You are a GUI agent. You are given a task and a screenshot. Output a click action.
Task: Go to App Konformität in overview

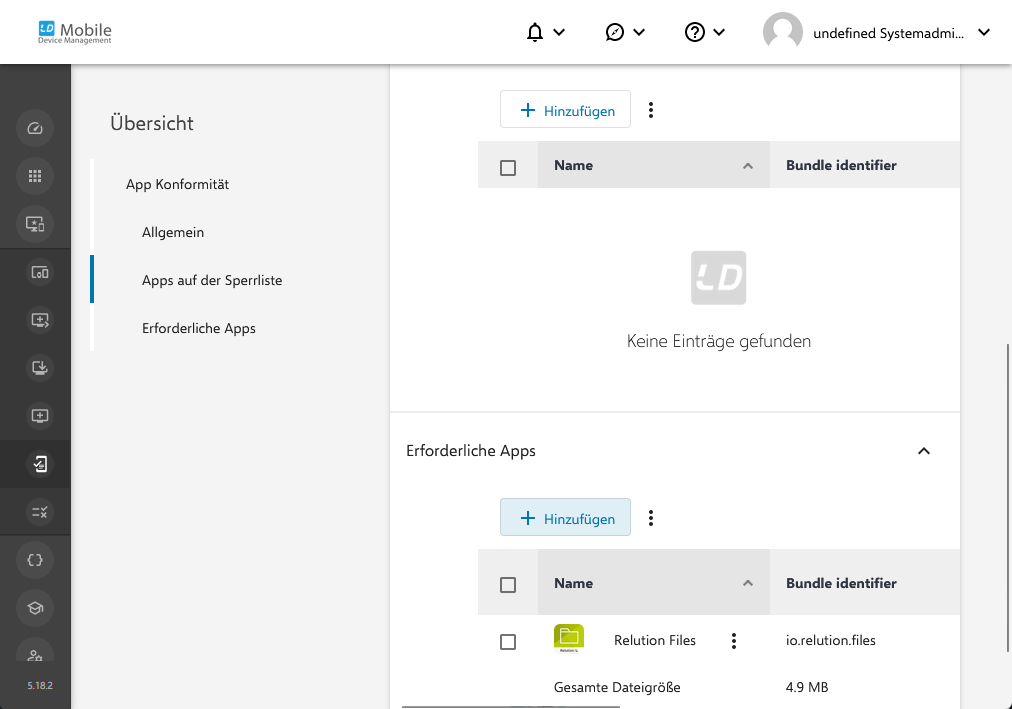(177, 185)
